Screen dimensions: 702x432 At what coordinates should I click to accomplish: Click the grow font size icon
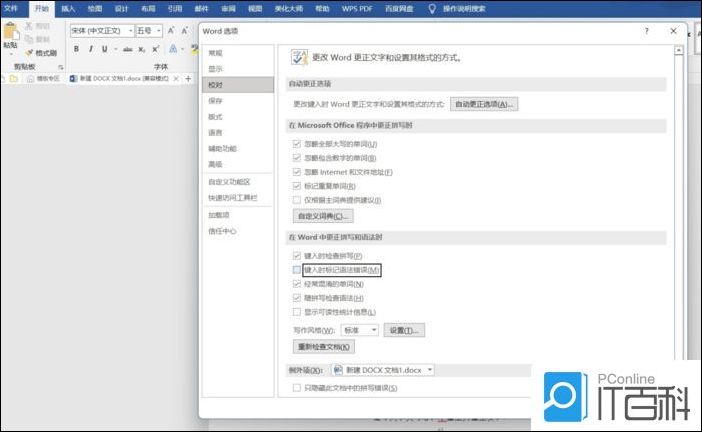(x=171, y=30)
